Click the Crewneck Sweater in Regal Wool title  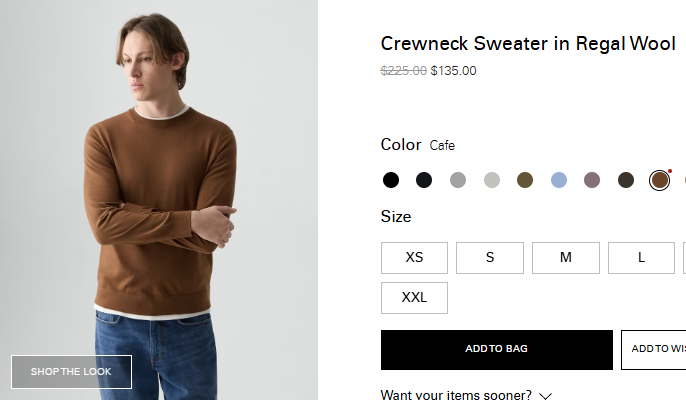click(529, 44)
